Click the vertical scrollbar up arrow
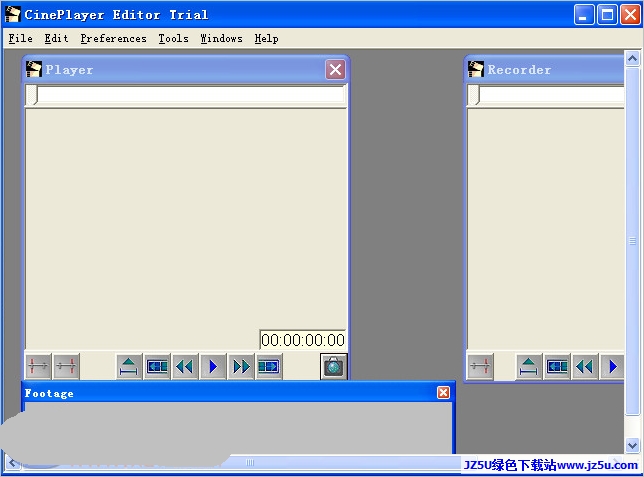Screen dimensions: 644x477 point(632,59)
